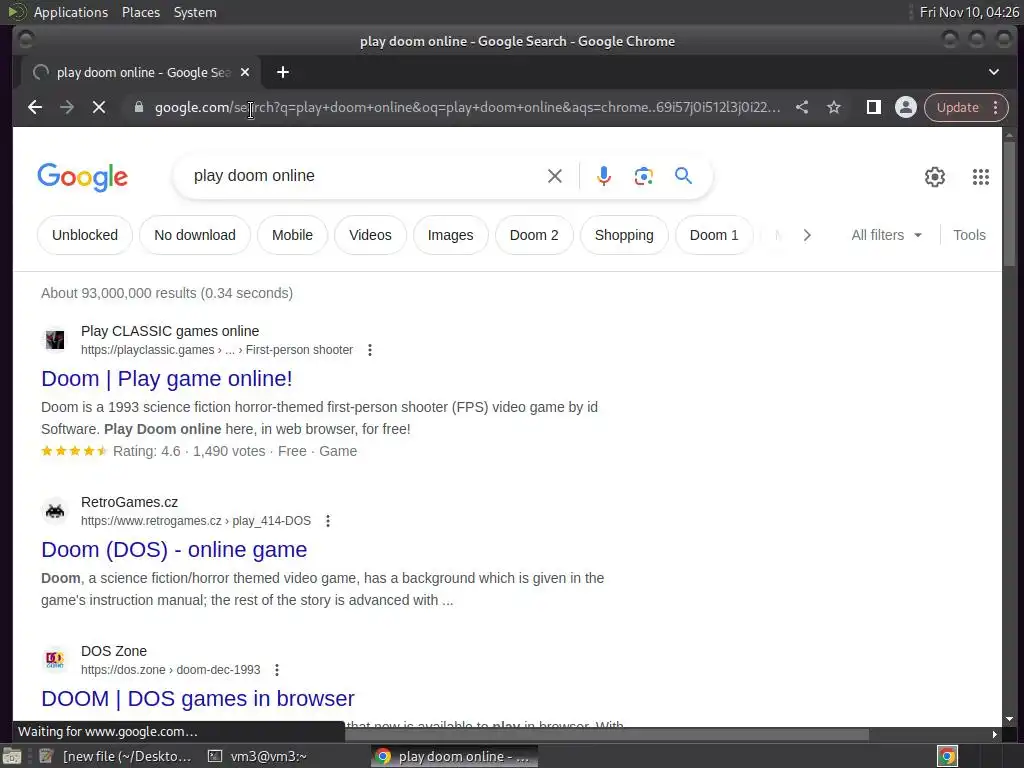Open the Places menu
This screenshot has height=768, width=1024.
click(x=140, y=12)
